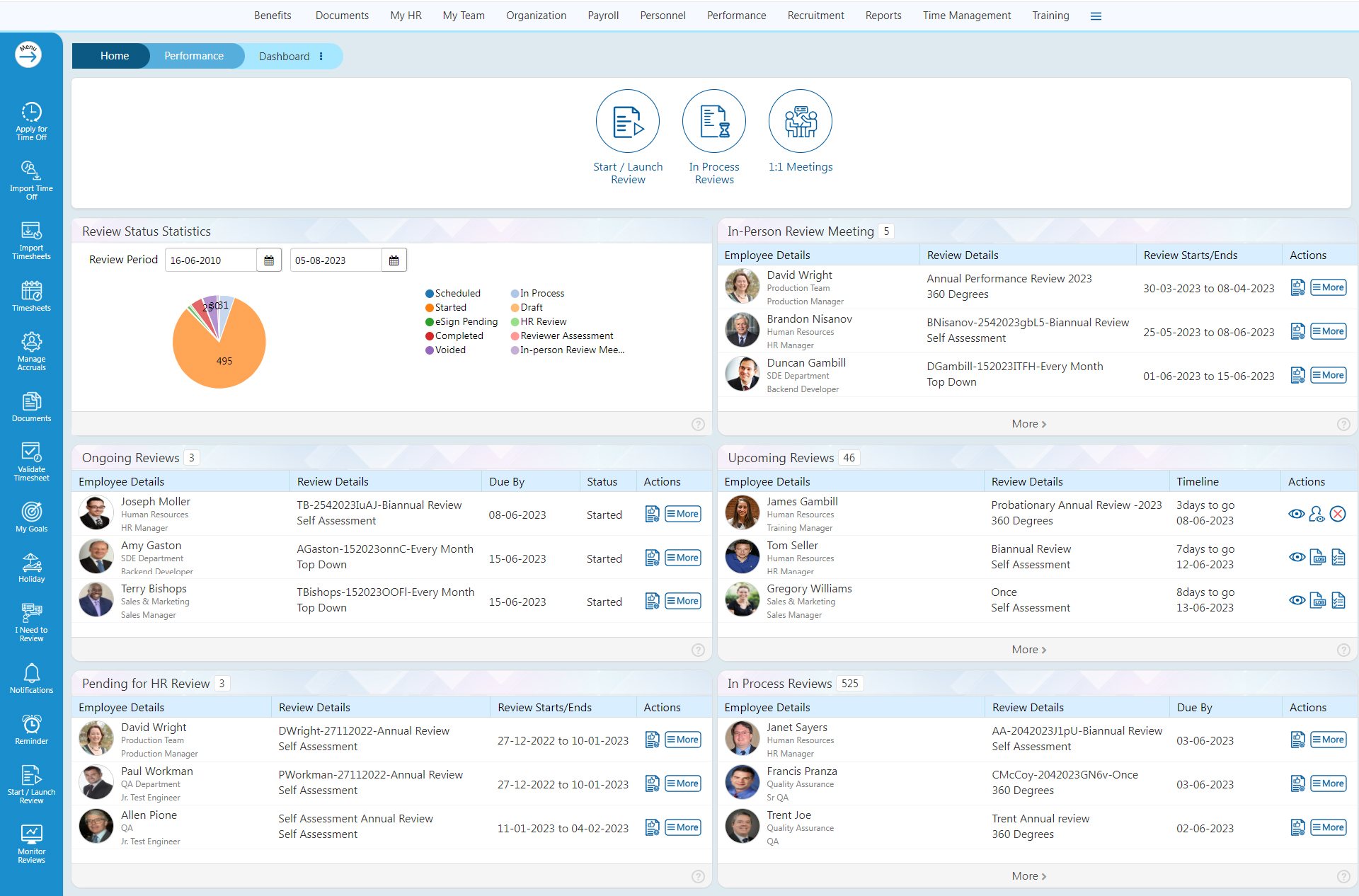Viewport: 1359px width, 896px height.
Task: Open the 1:1 Meetings icon
Action: tap(800, 121)
